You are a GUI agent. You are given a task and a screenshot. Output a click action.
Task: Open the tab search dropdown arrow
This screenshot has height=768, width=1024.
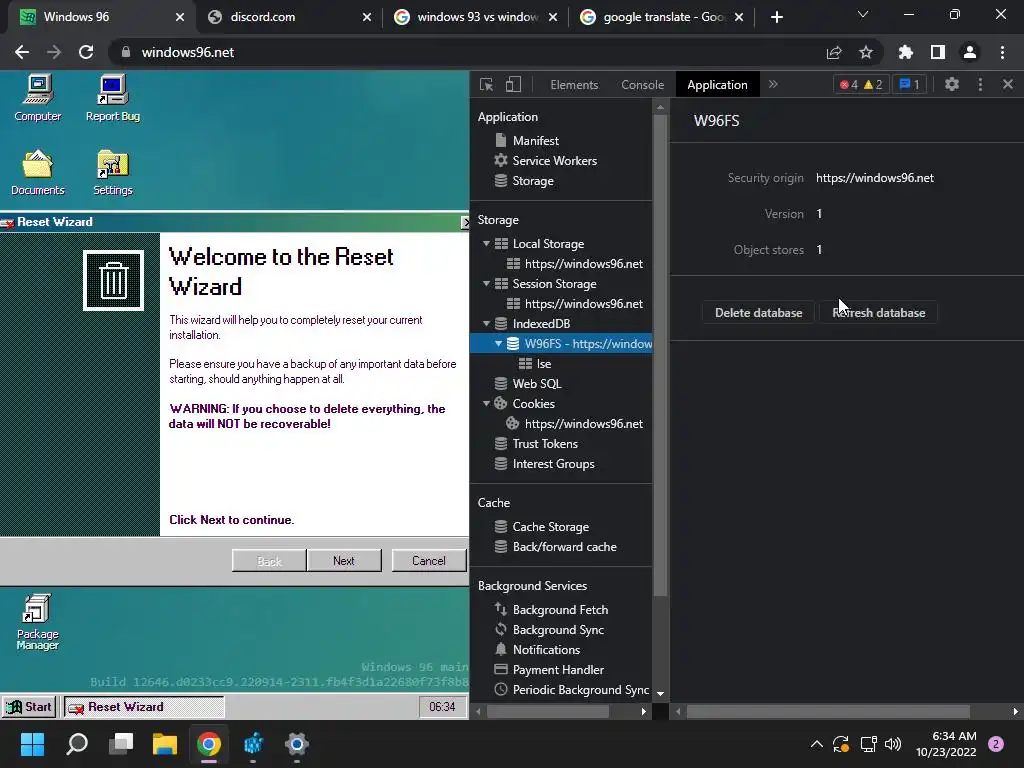pos(863,14)
